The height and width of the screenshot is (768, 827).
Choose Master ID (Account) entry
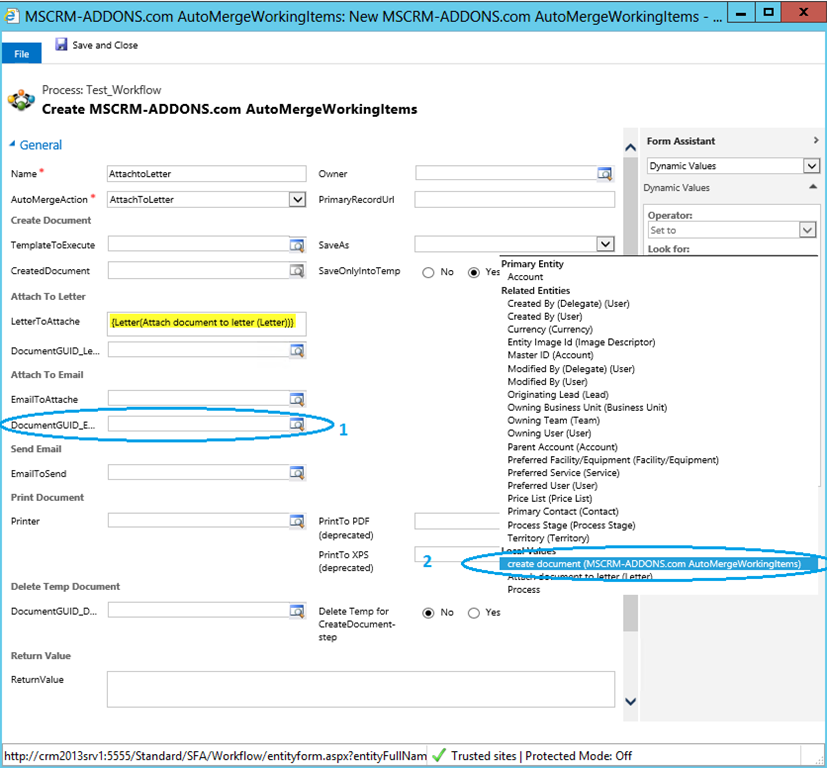coord(551,355)
